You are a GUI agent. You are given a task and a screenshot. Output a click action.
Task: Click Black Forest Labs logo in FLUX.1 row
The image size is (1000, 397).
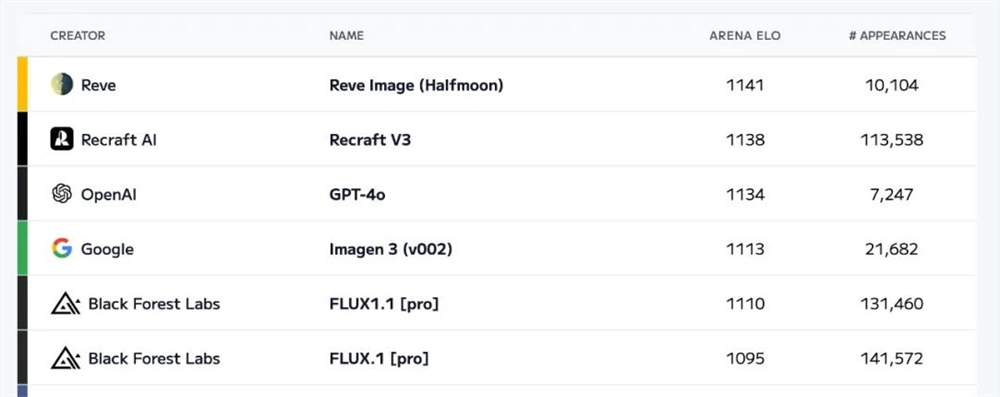tap(66, 358)
